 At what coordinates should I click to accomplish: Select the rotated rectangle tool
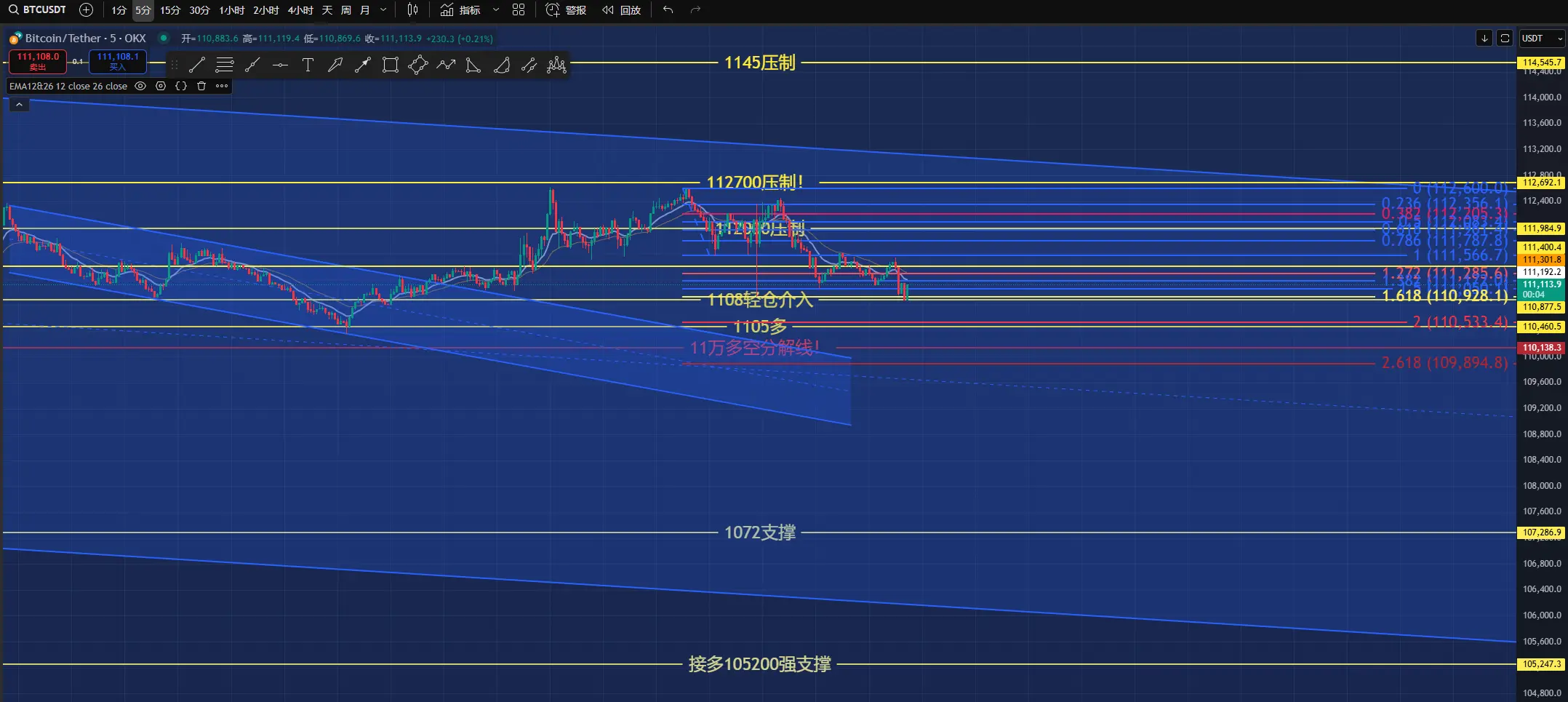point(418,65)
